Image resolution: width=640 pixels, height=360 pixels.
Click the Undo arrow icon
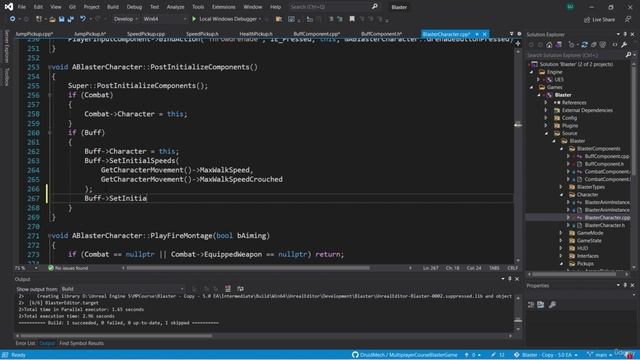click(83, 19)
